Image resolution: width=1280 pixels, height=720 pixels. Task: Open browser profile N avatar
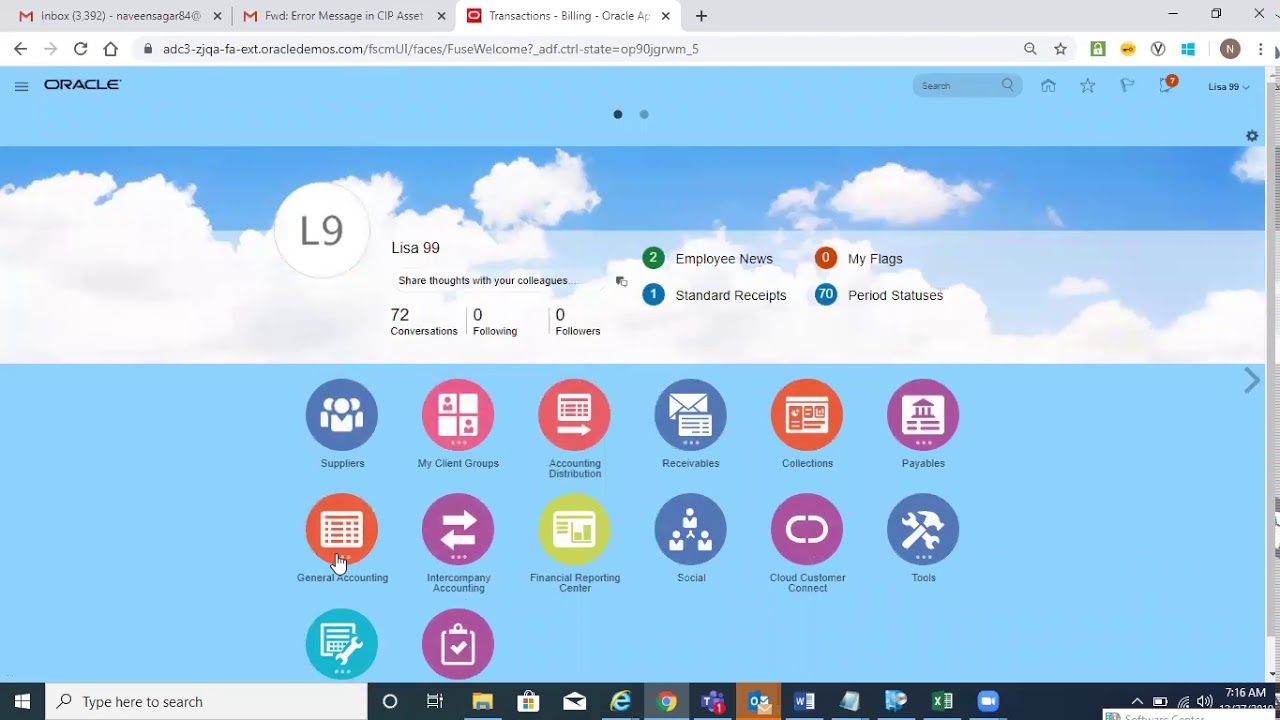[1230, 49]
